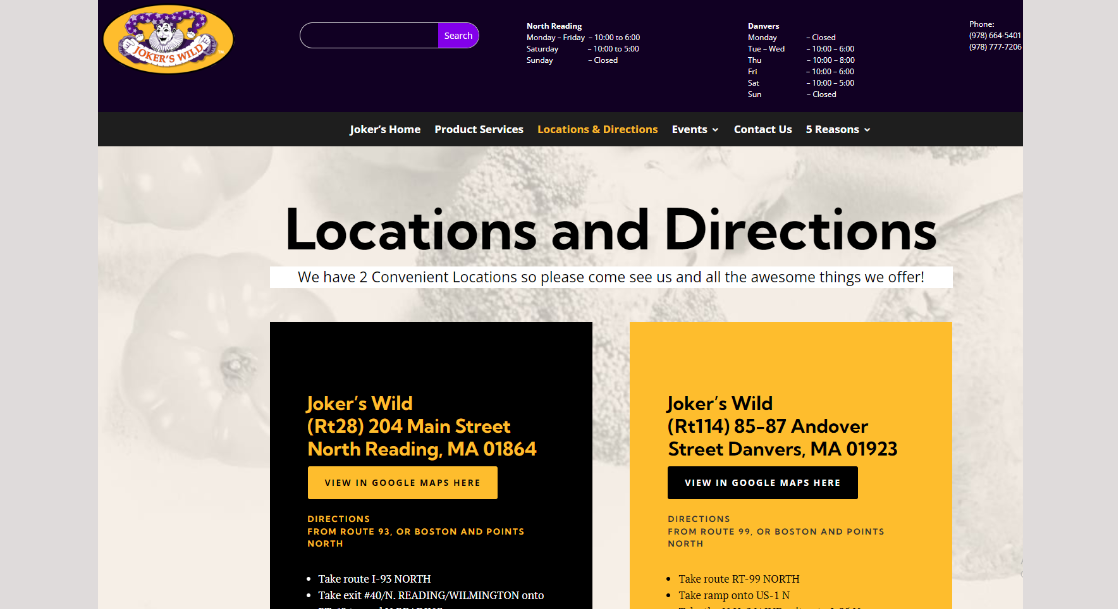This screenshot has width=1118, height=609.
Task: Open the Contact Us page
Action: (x=762, y=129)
